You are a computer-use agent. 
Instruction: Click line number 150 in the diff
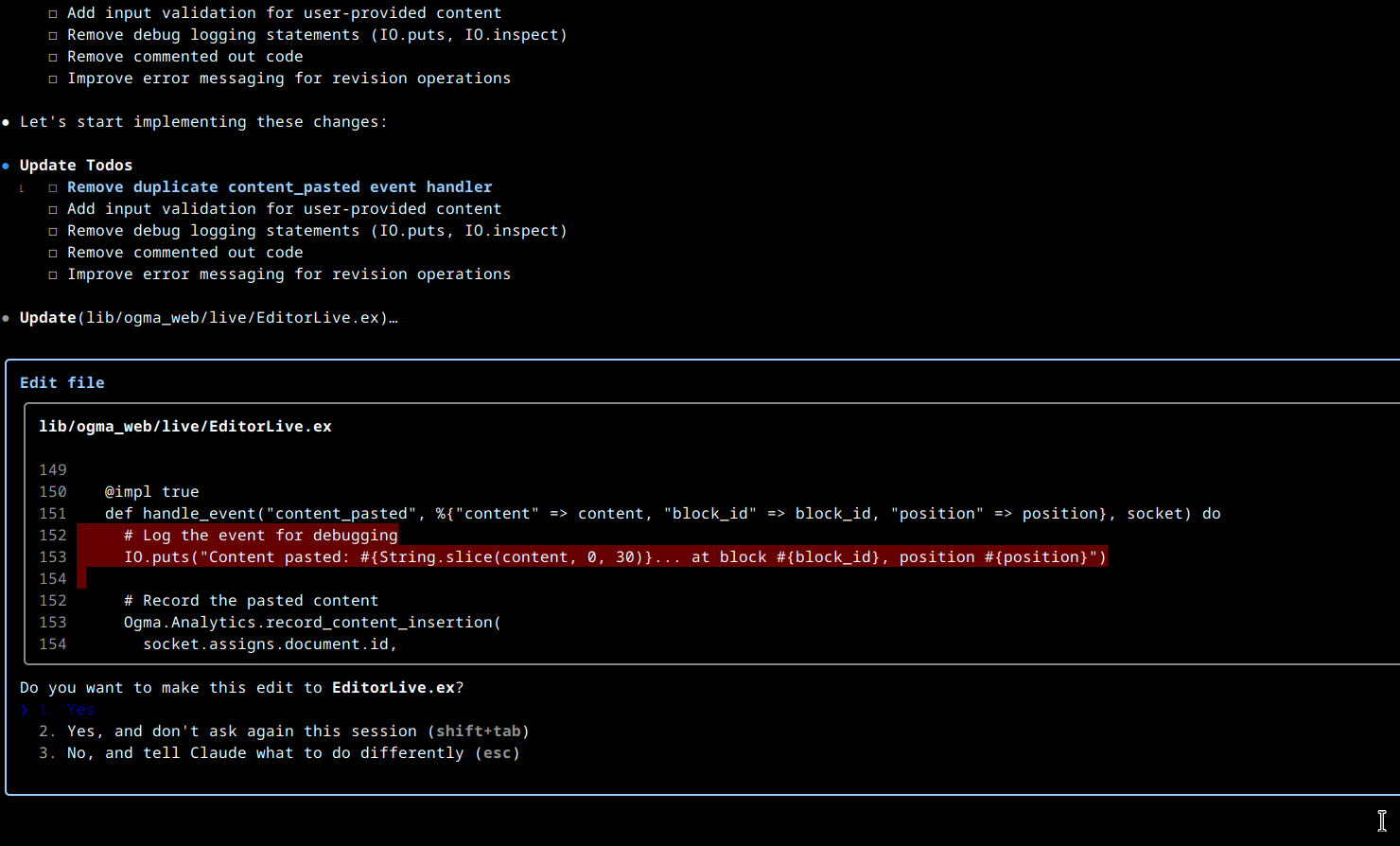coord(53,492)
